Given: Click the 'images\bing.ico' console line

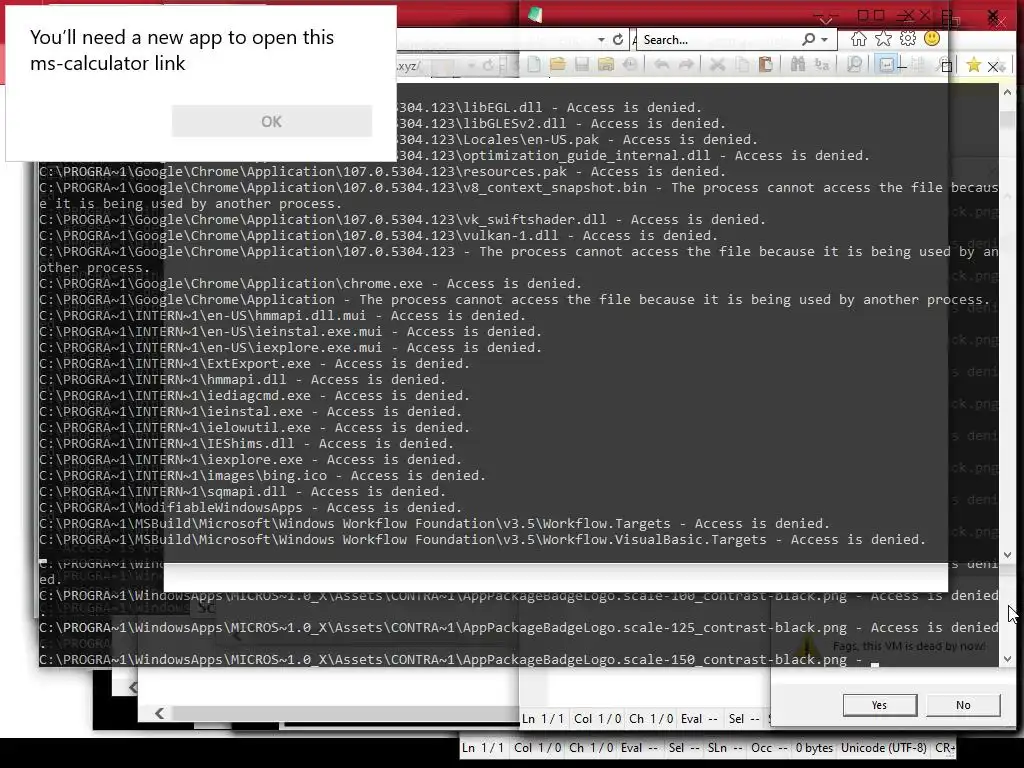Looking at the screenshot, I should 262,475.
